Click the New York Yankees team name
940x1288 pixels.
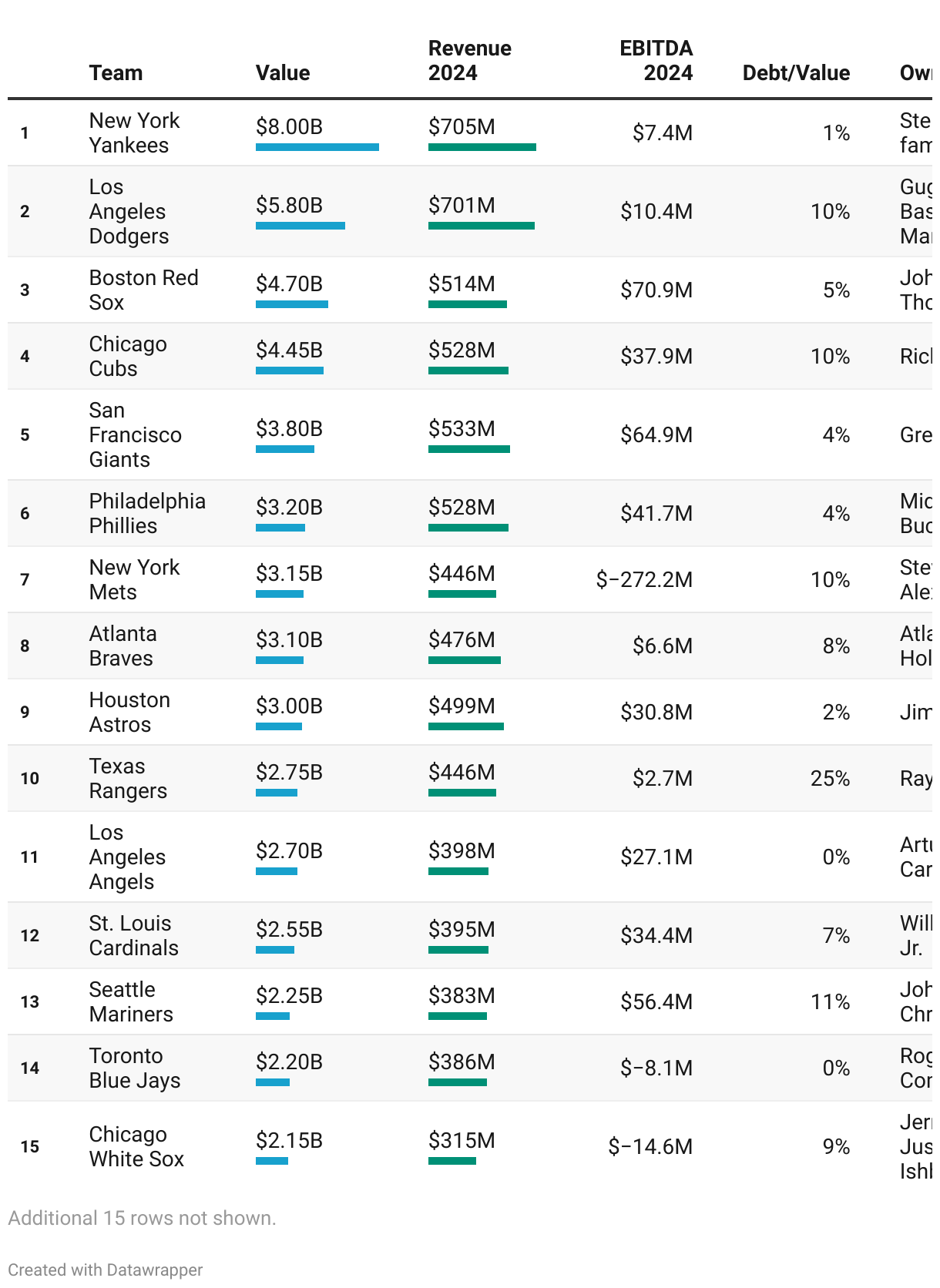point(134,132)
